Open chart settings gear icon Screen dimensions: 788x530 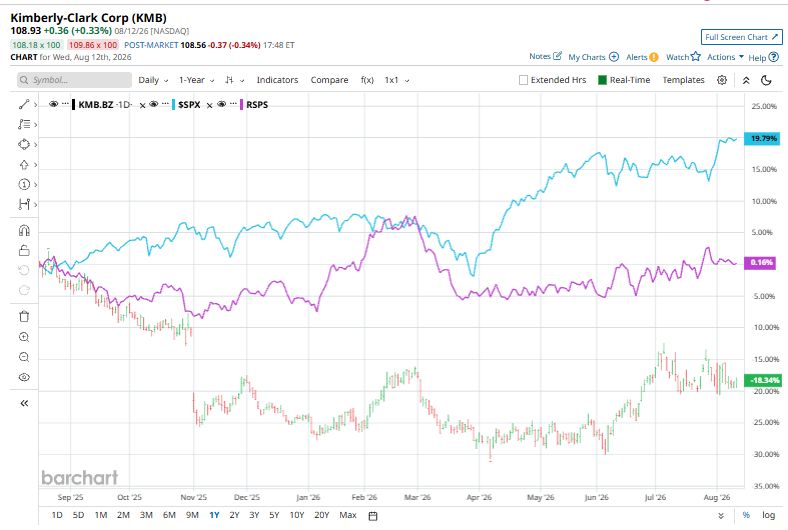click(722, 80)
